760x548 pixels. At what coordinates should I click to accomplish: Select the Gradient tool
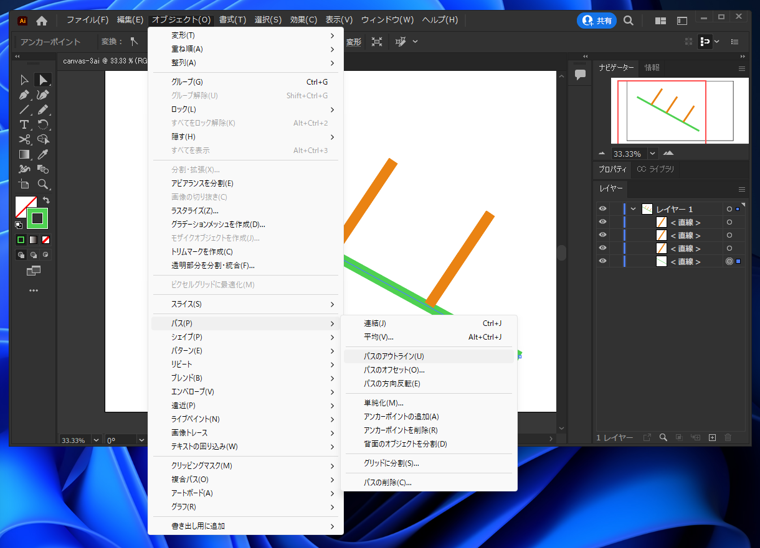click(24, 155)
